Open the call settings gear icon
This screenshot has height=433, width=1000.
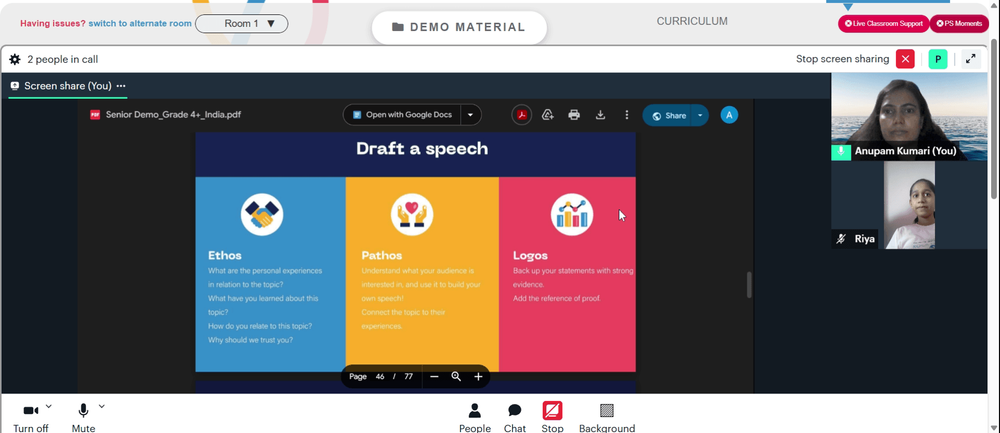[x=15, y=59]
